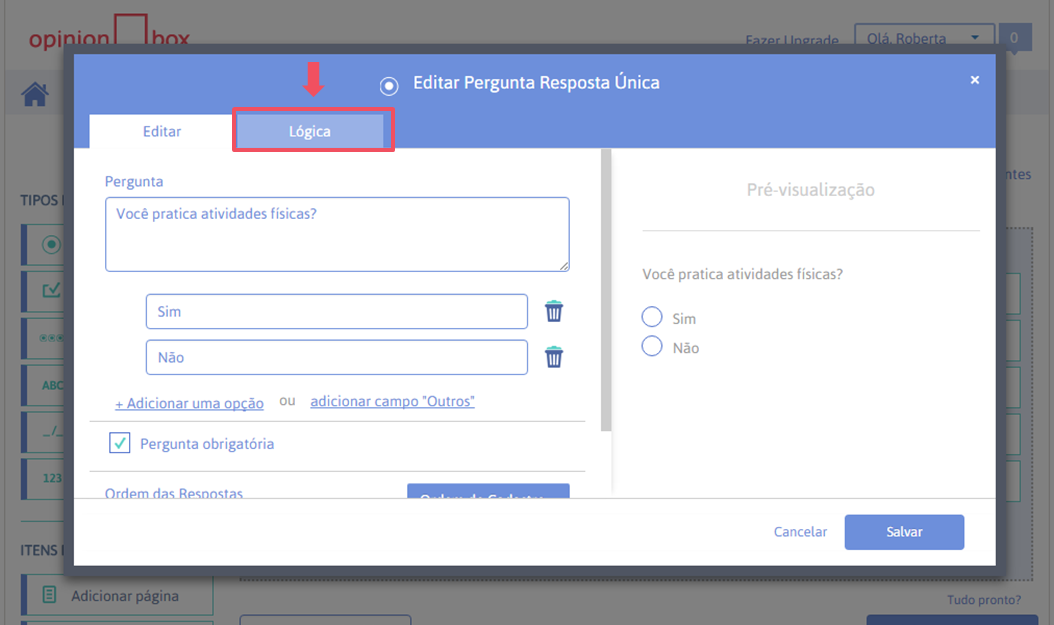Screen dimensions: 1054x625
Task: Open the Ordem das Respostas dropdown
Action: pos(488,491)
